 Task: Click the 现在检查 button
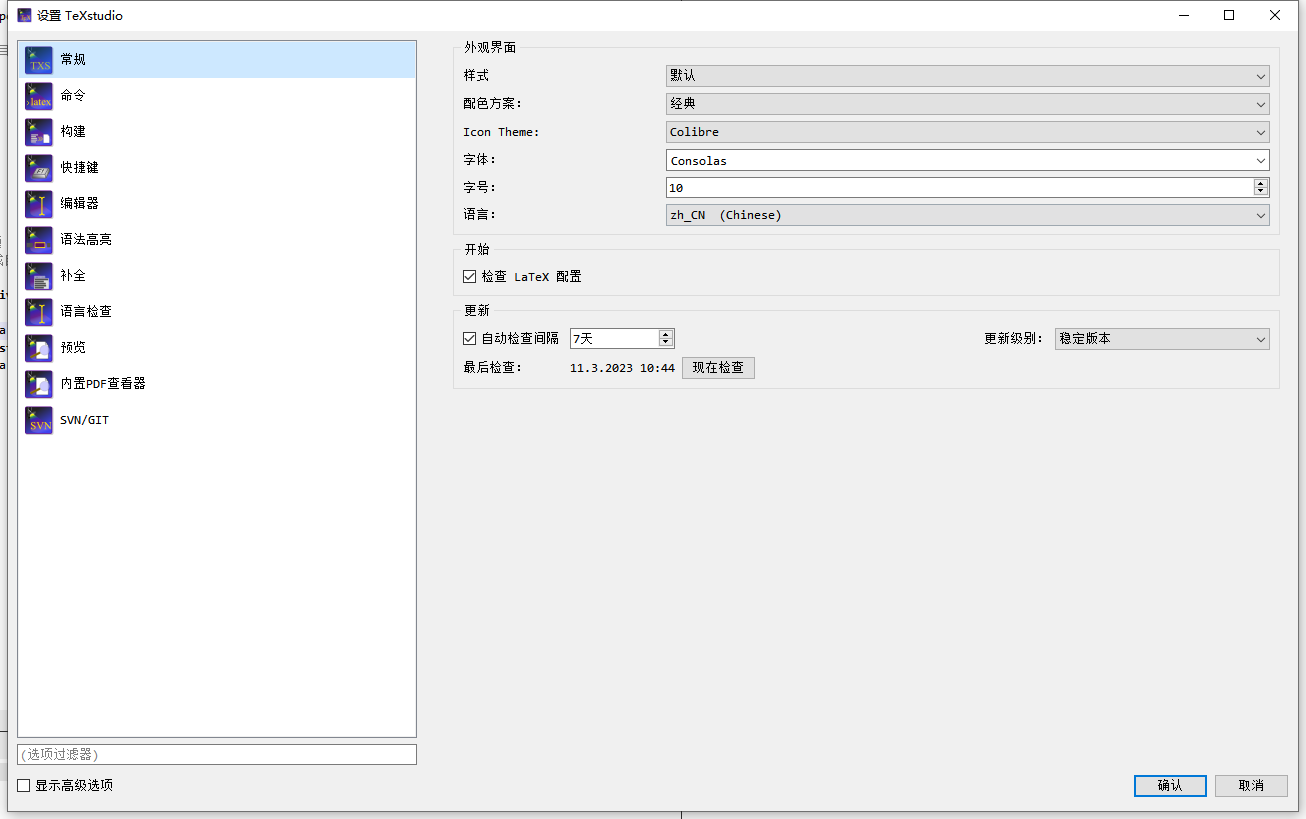(718, 368)
